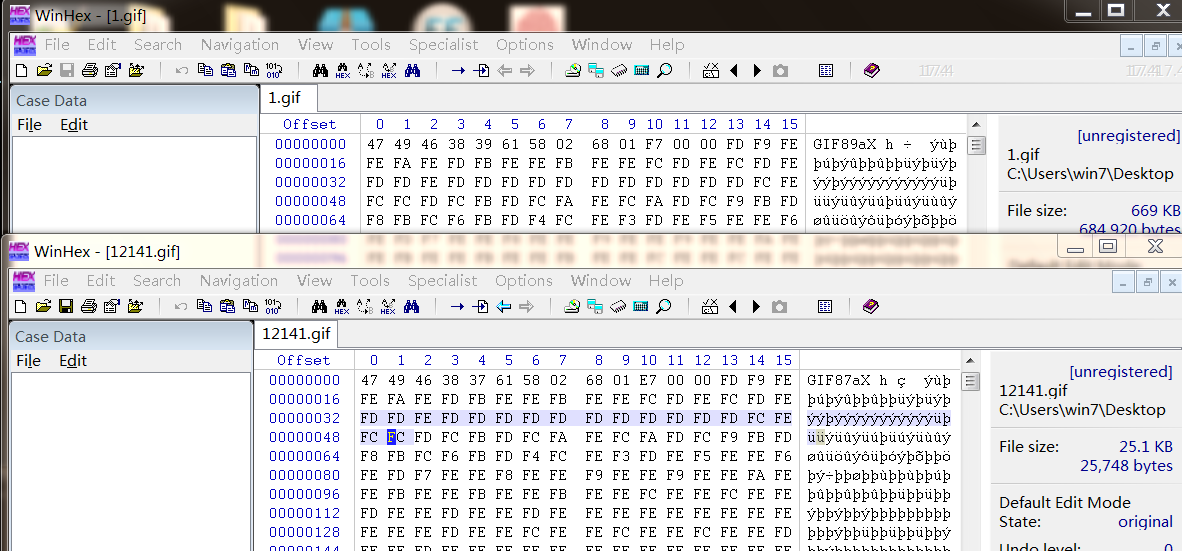Viewport: 1182px width, 551px height.
Task: Click hex byte at offset 00000000 in 12141.gif
Action: click(x=370, y=380)
